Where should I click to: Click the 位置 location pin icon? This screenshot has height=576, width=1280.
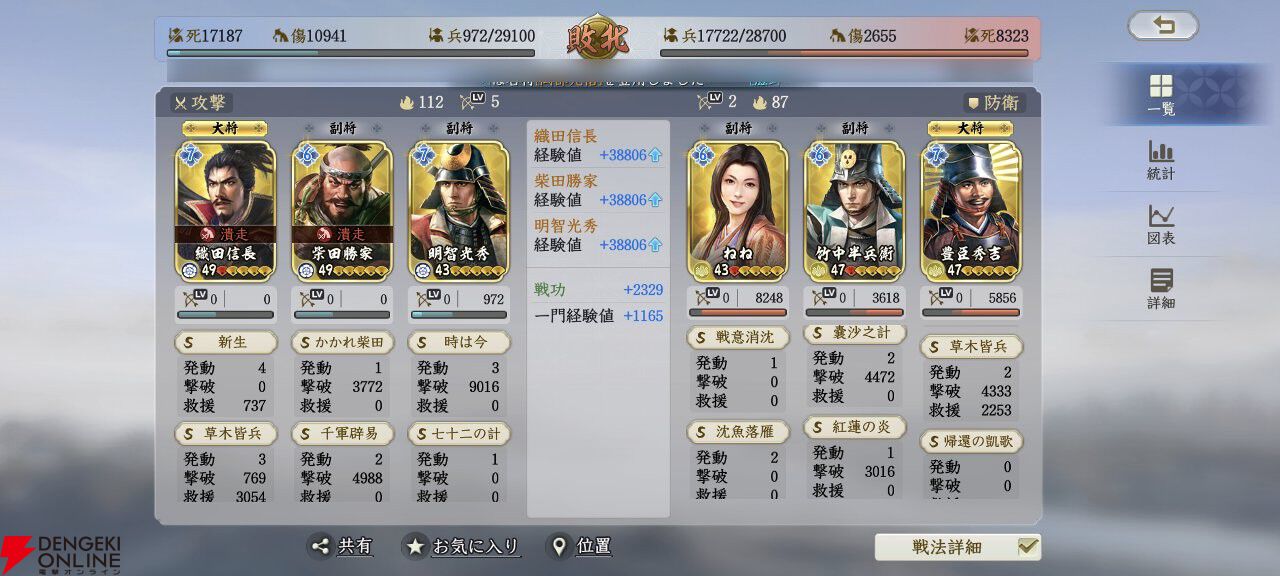(559, 546)
